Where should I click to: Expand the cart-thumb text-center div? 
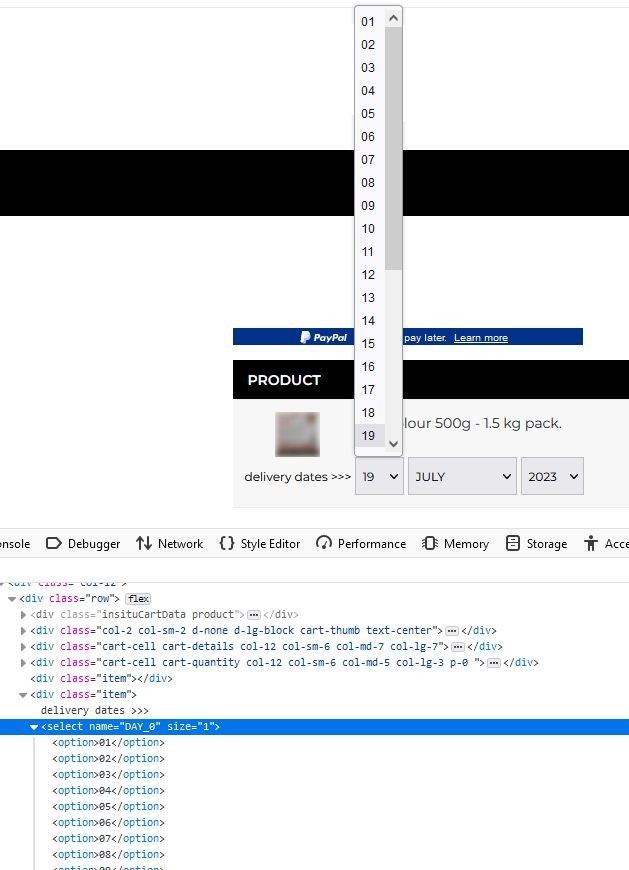pos(24,630)
